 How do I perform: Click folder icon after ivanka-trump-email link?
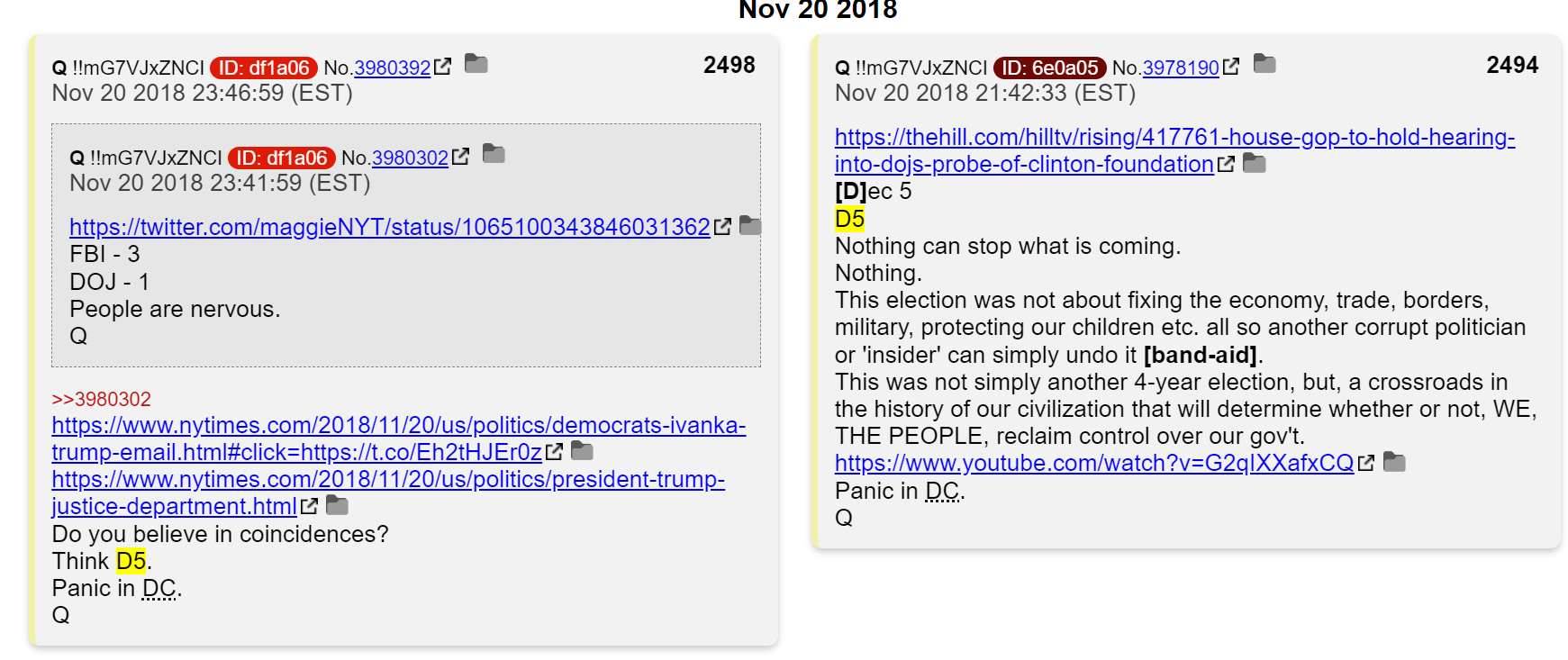(583, 451)
